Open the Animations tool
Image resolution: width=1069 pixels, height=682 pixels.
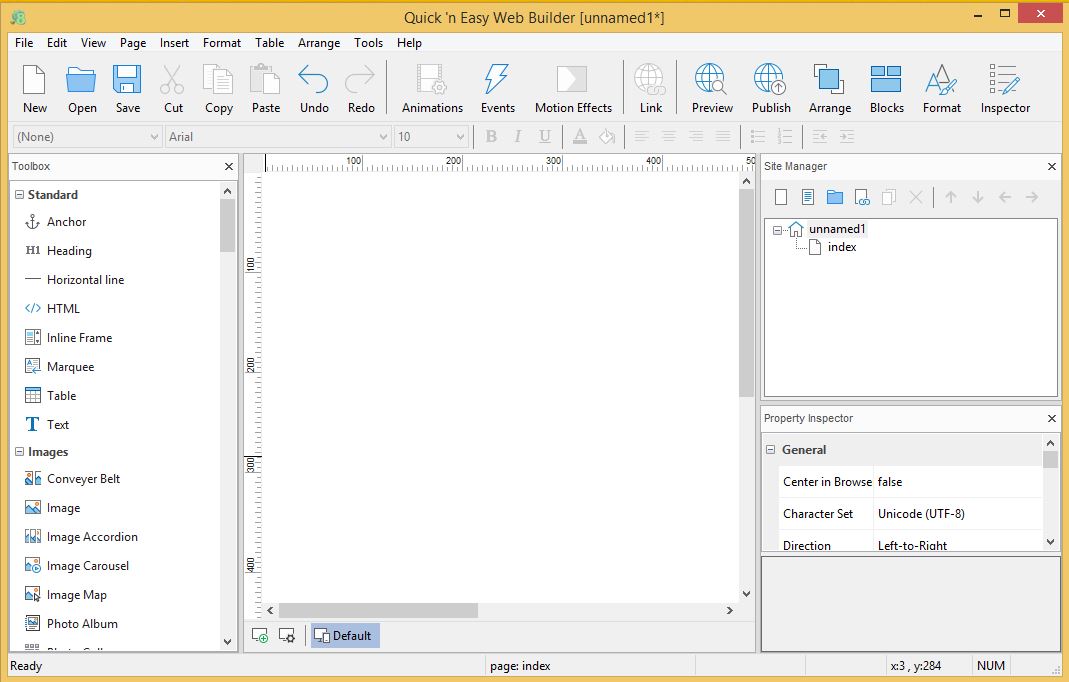click(x=432, y=89)
